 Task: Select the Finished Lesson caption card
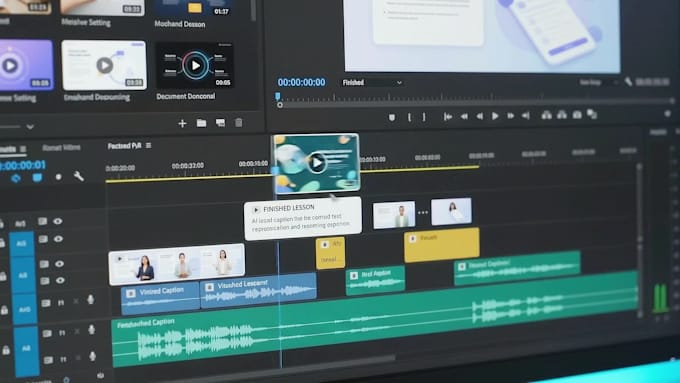pos(303,218)
